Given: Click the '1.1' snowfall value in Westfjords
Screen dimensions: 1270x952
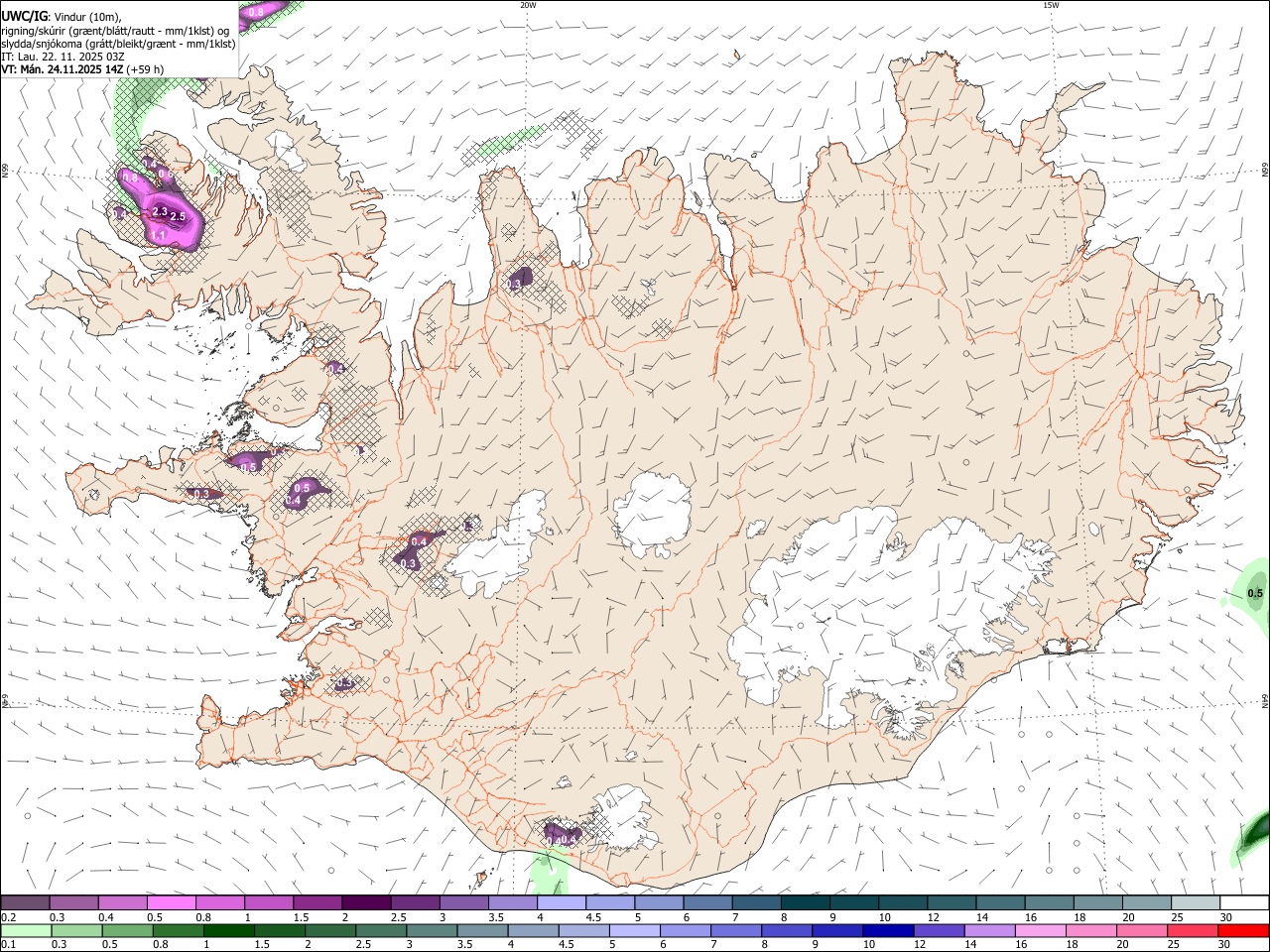Looking at the screenshot, I should [x=157, y=235].
